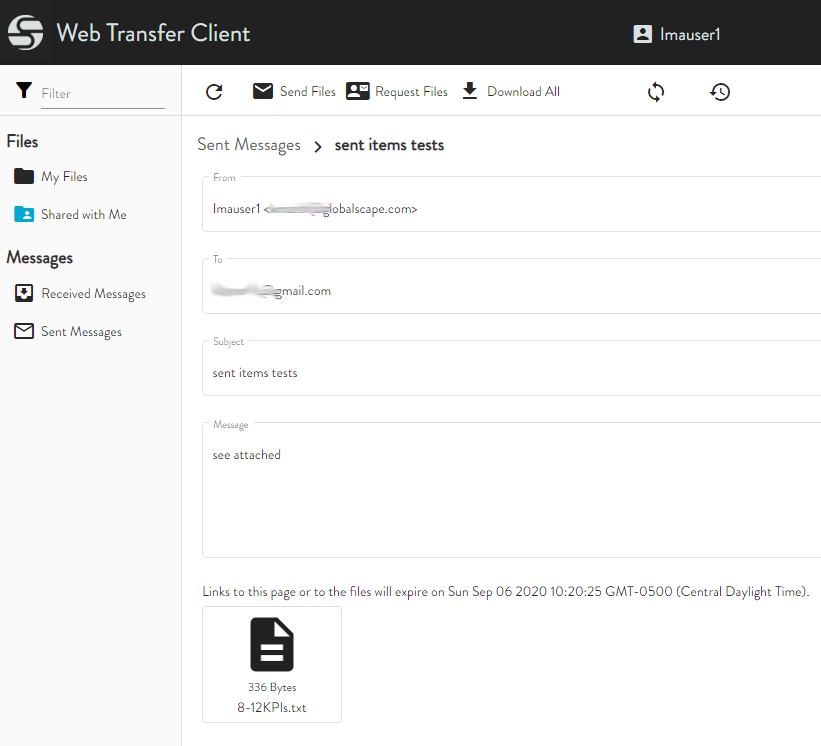Click the Send Files envelope icon
Image resolution: width=821 pixels, height=746 pixels.
point(263,91)
